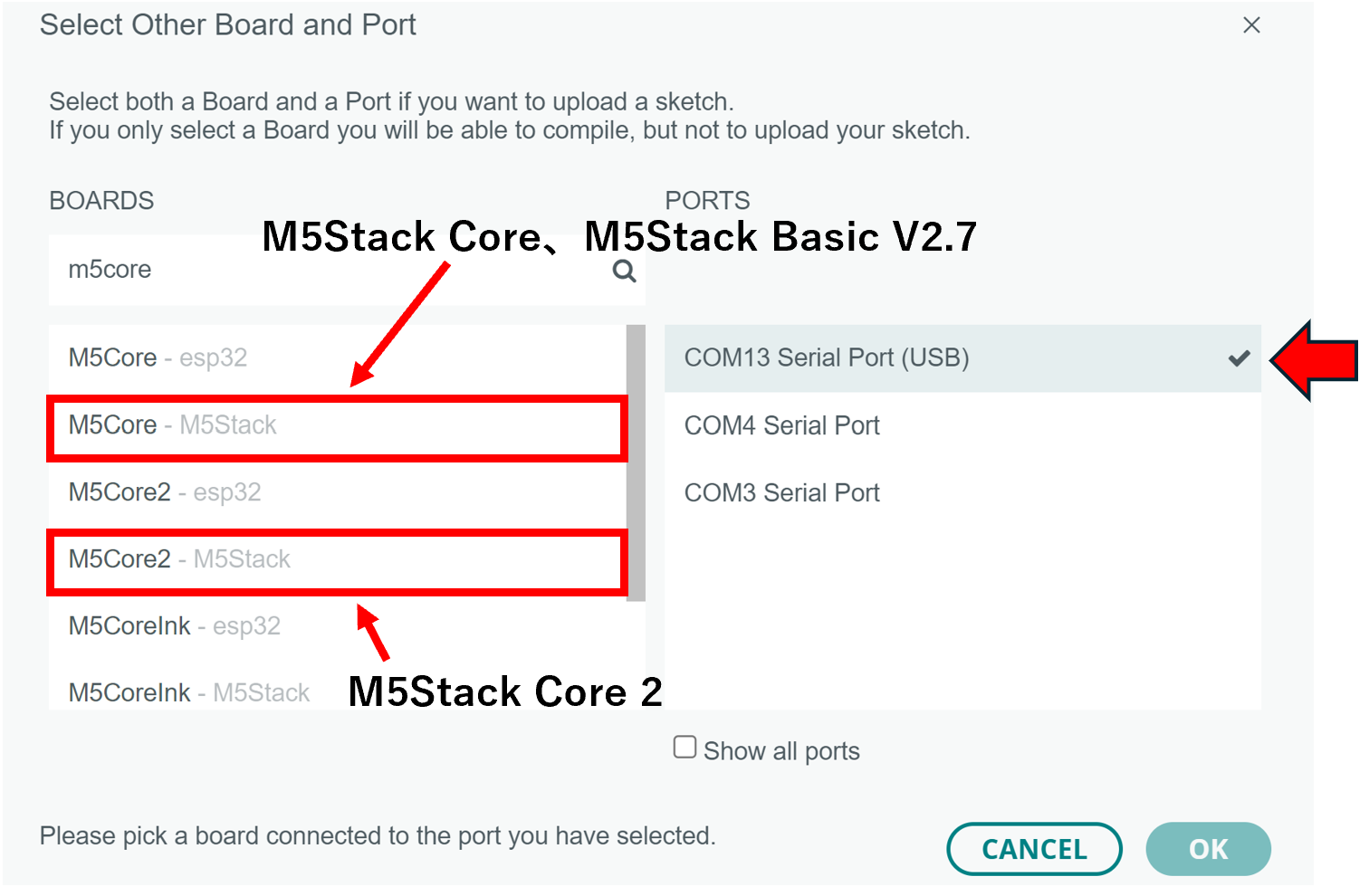The height and width of the screenshot is (896, 1369).
Task: Clear the m5core search text
Action: pos(109,270)
